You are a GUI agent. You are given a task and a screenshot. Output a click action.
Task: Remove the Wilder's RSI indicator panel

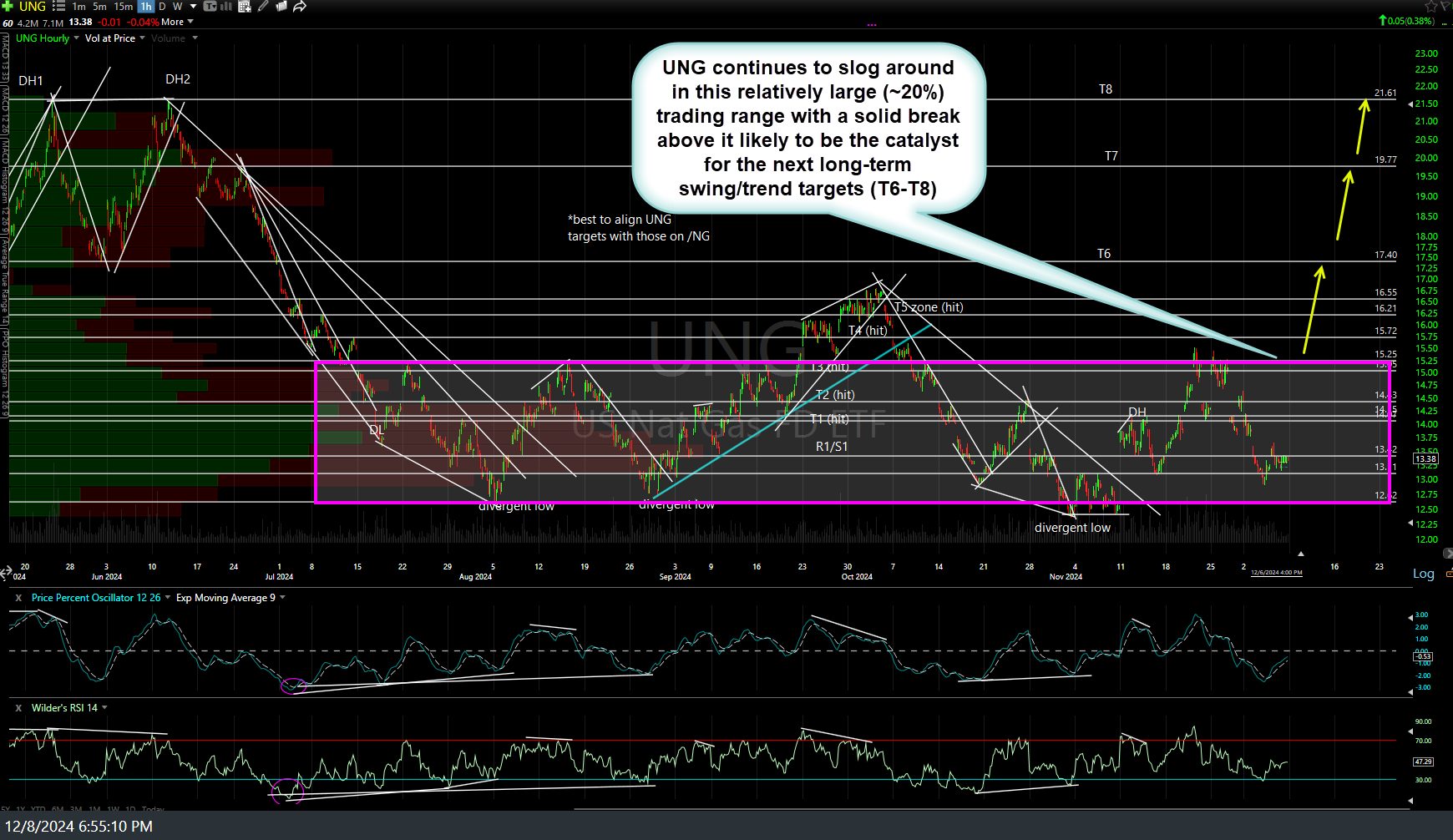click(x=18, y=708)
